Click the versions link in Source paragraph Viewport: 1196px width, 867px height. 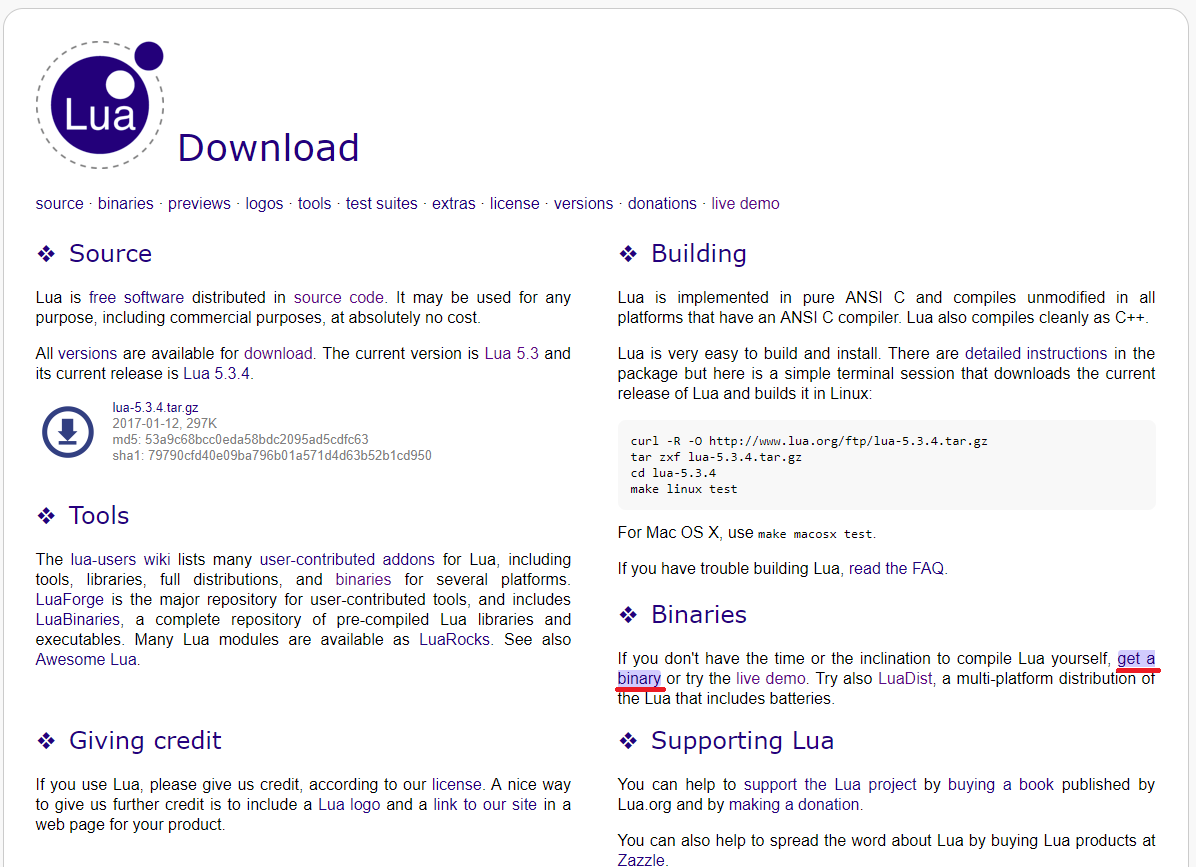point(88,354)
